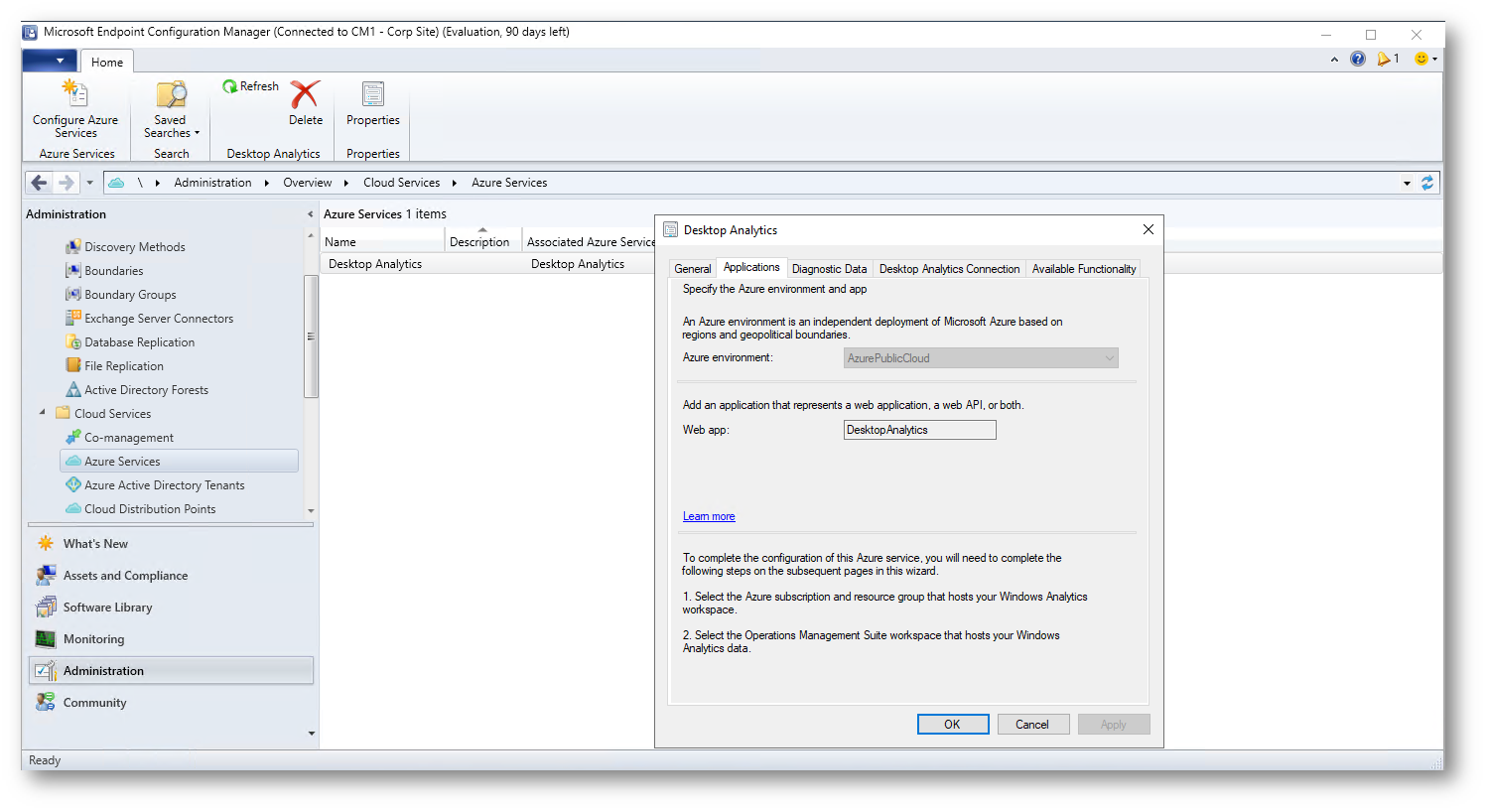Click the Cloud Services breadcrumb segment

401,183
